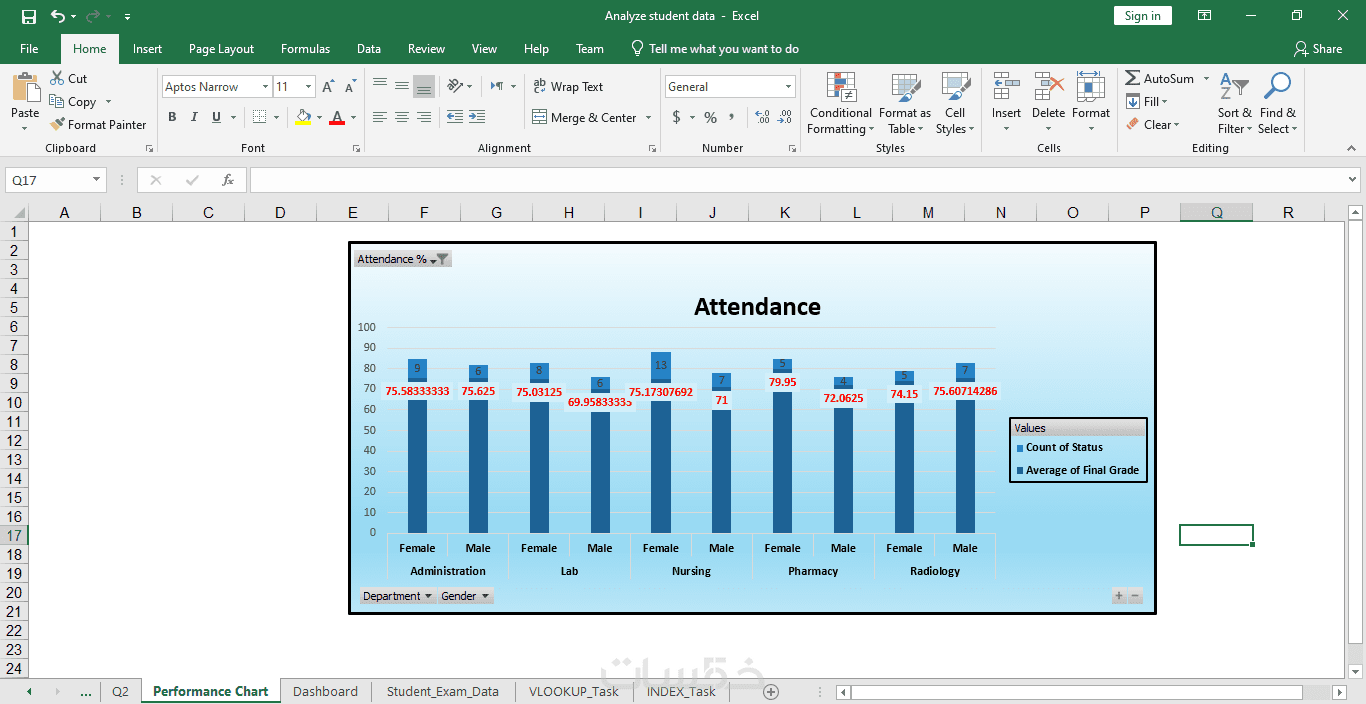Open Conditional Formatting menu
The image size is (1366, 704).
pyautogui.click(x=840, y=104)
